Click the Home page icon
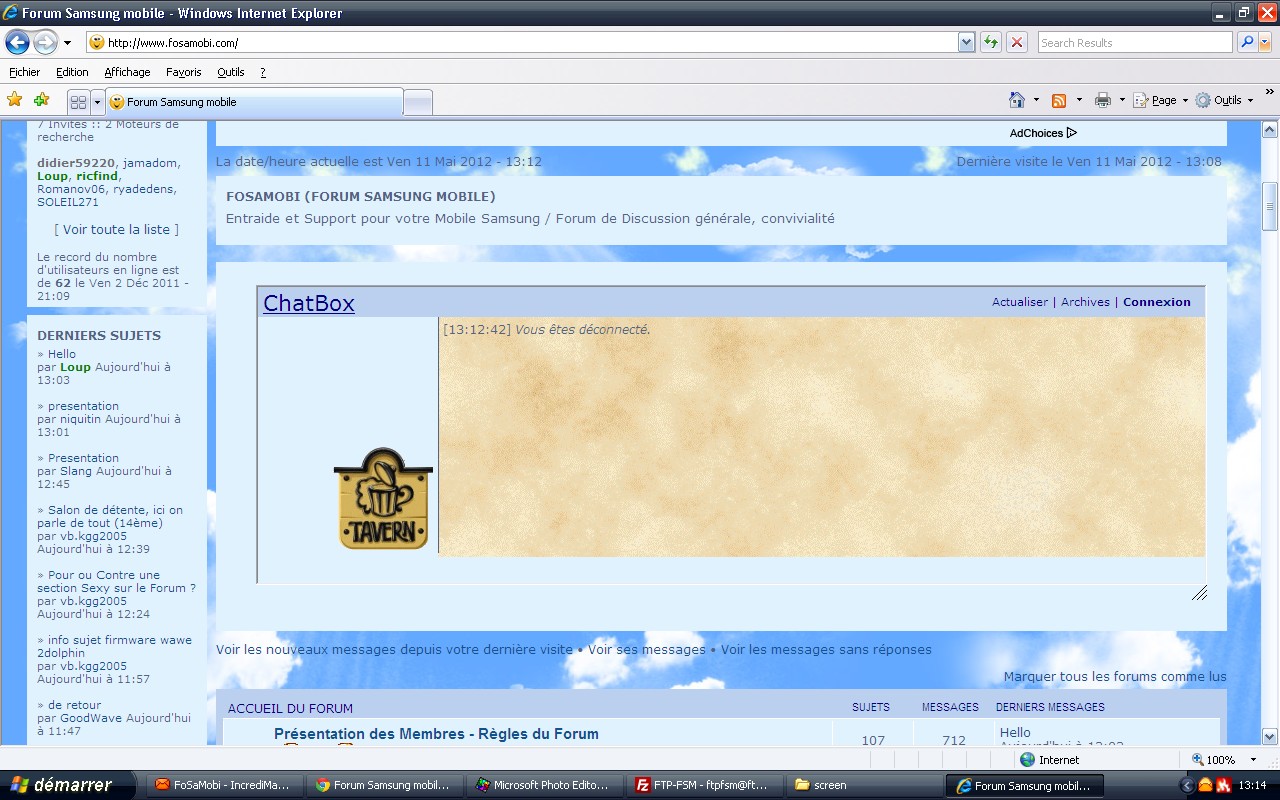This screenshot has width=1280, height=800. (x=1017, y=100)
